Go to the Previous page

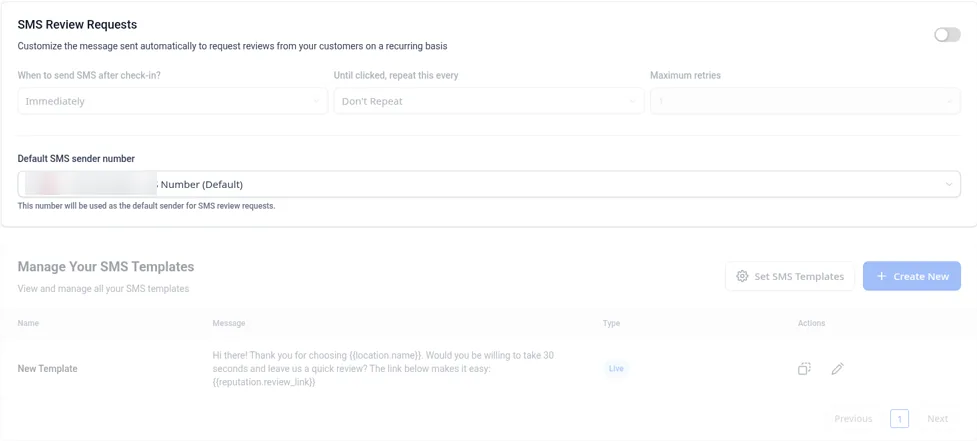(x=853, y=419)
